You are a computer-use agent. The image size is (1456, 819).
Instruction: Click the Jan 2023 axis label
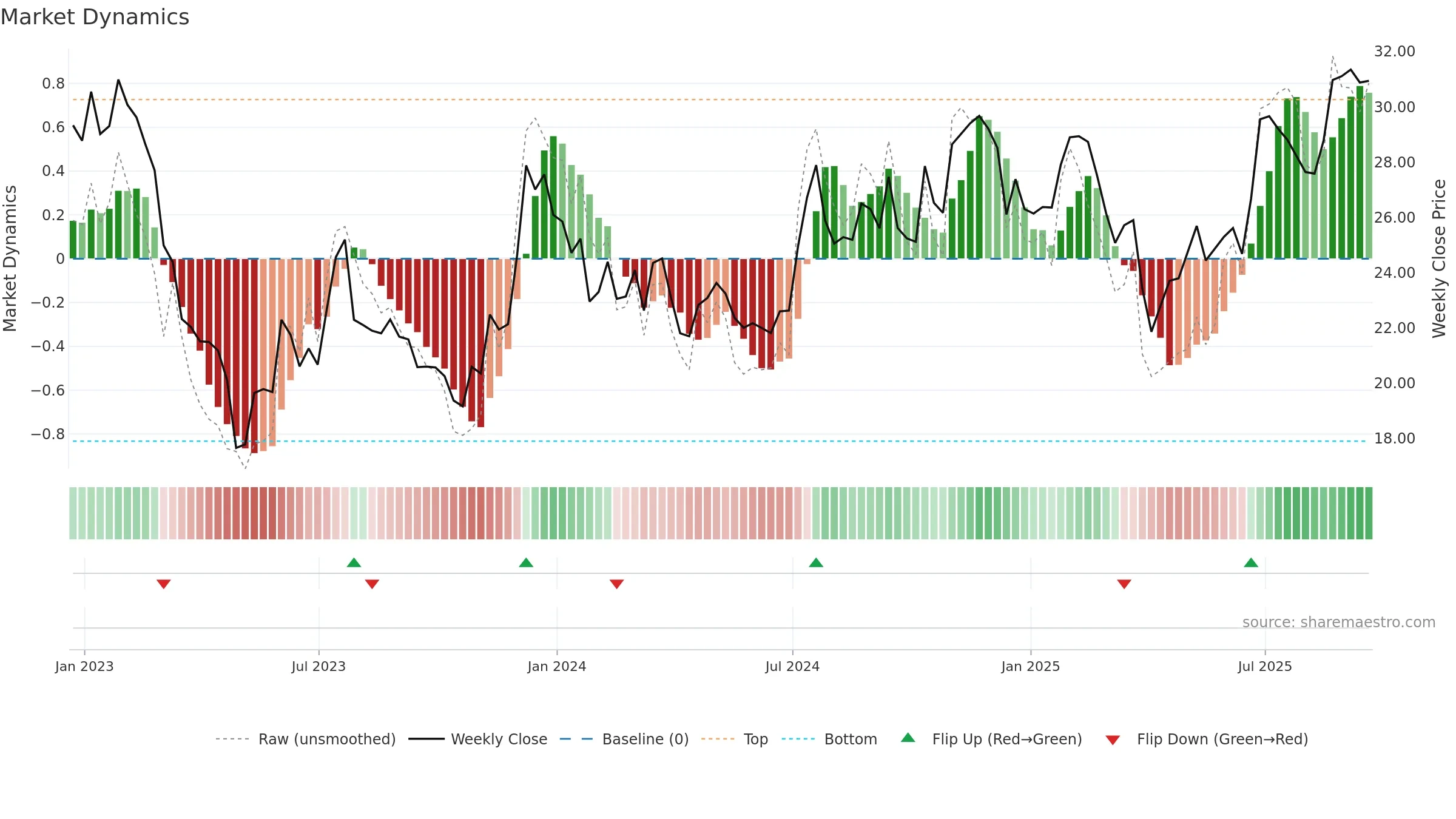click(x=84, y=666)
